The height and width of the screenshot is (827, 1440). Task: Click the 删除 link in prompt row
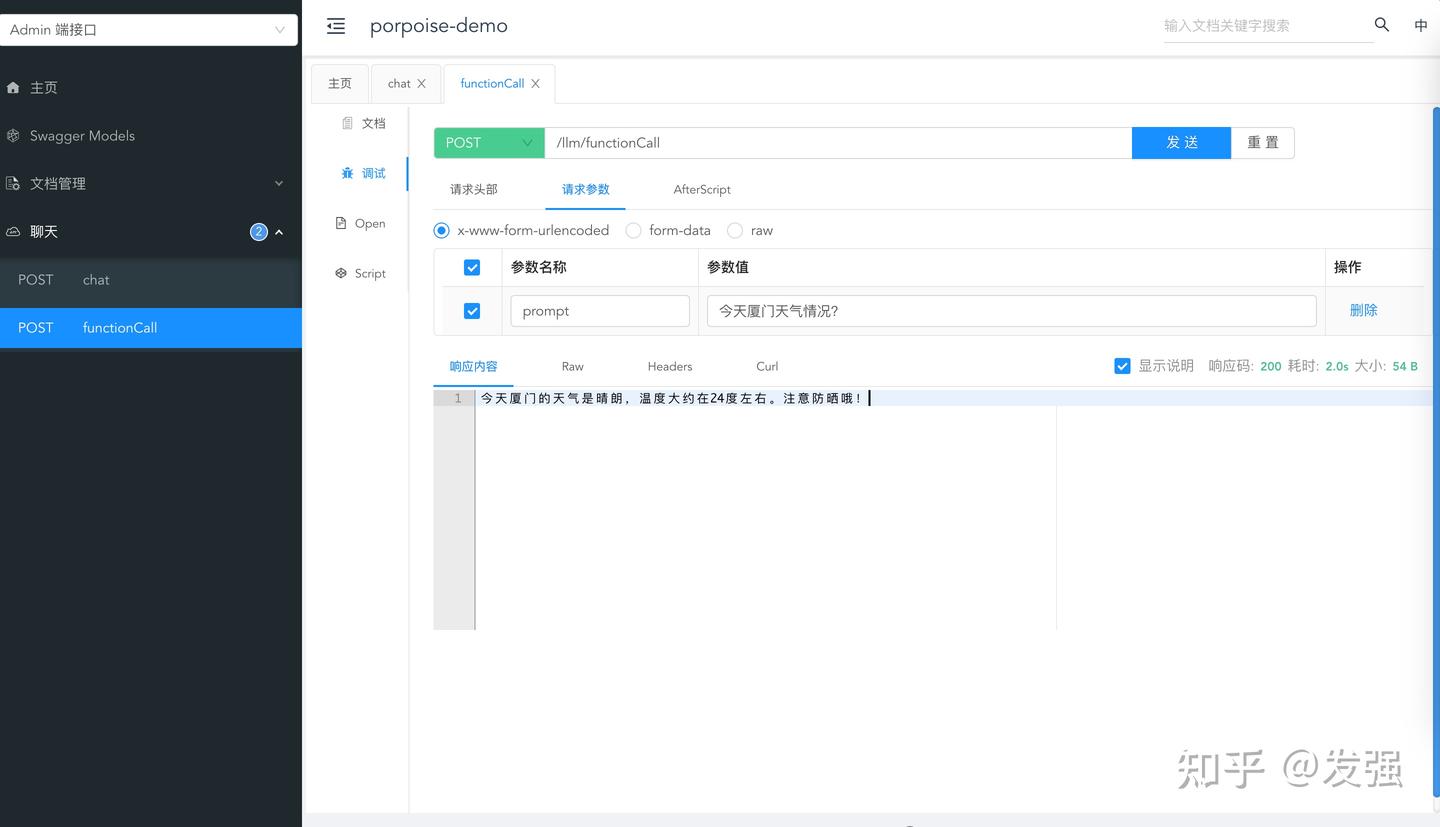(1363, 311)
